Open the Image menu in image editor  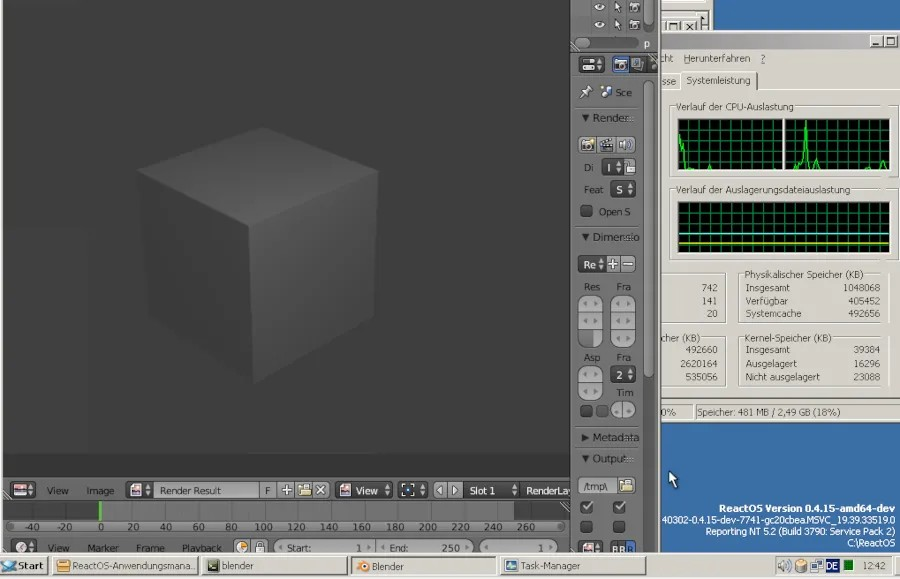pos(100,490)
